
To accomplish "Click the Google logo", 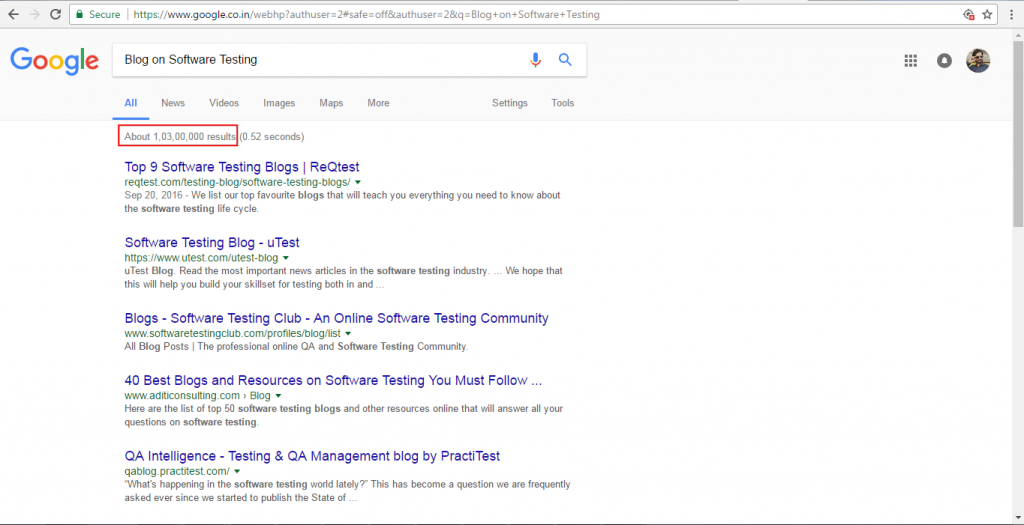I will point(55,60).
